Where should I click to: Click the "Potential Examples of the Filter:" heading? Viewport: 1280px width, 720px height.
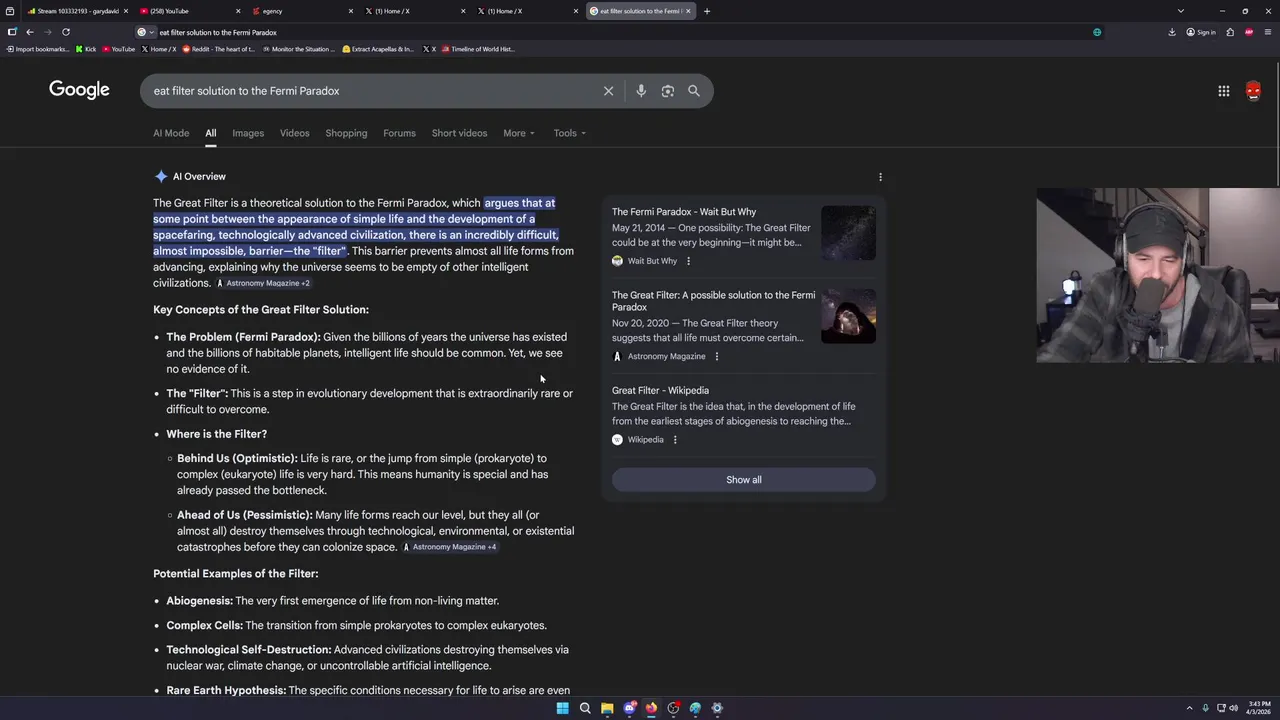coord(236,574)
